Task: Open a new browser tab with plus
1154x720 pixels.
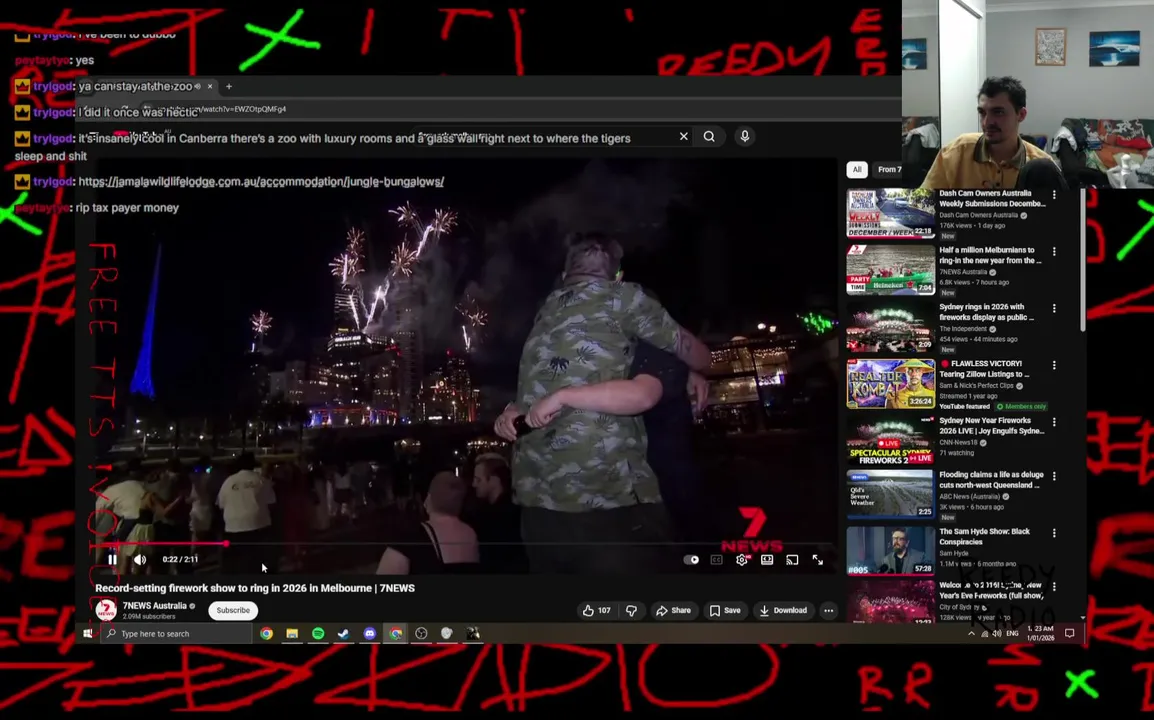Action: [229, 86]
